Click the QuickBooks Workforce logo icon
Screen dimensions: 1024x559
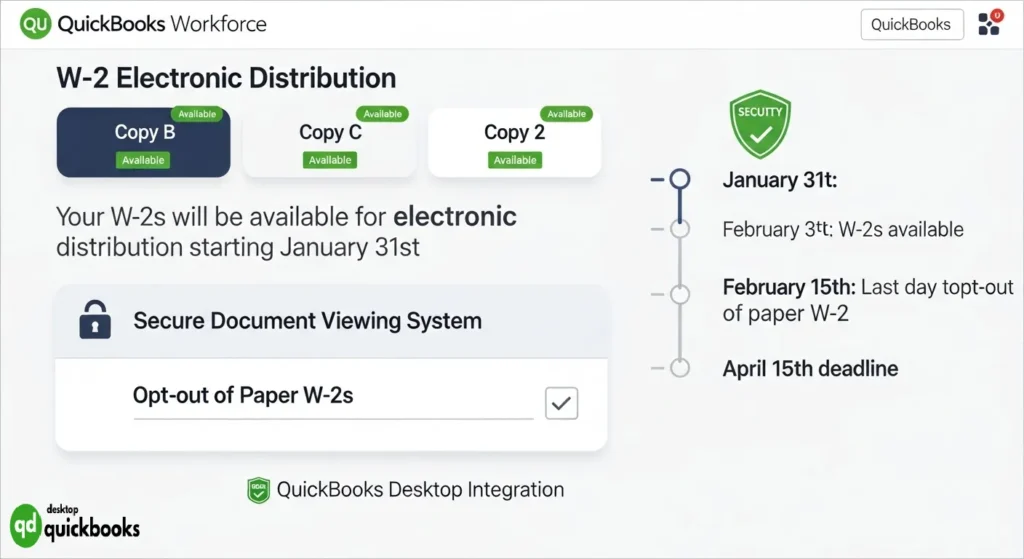35,24
